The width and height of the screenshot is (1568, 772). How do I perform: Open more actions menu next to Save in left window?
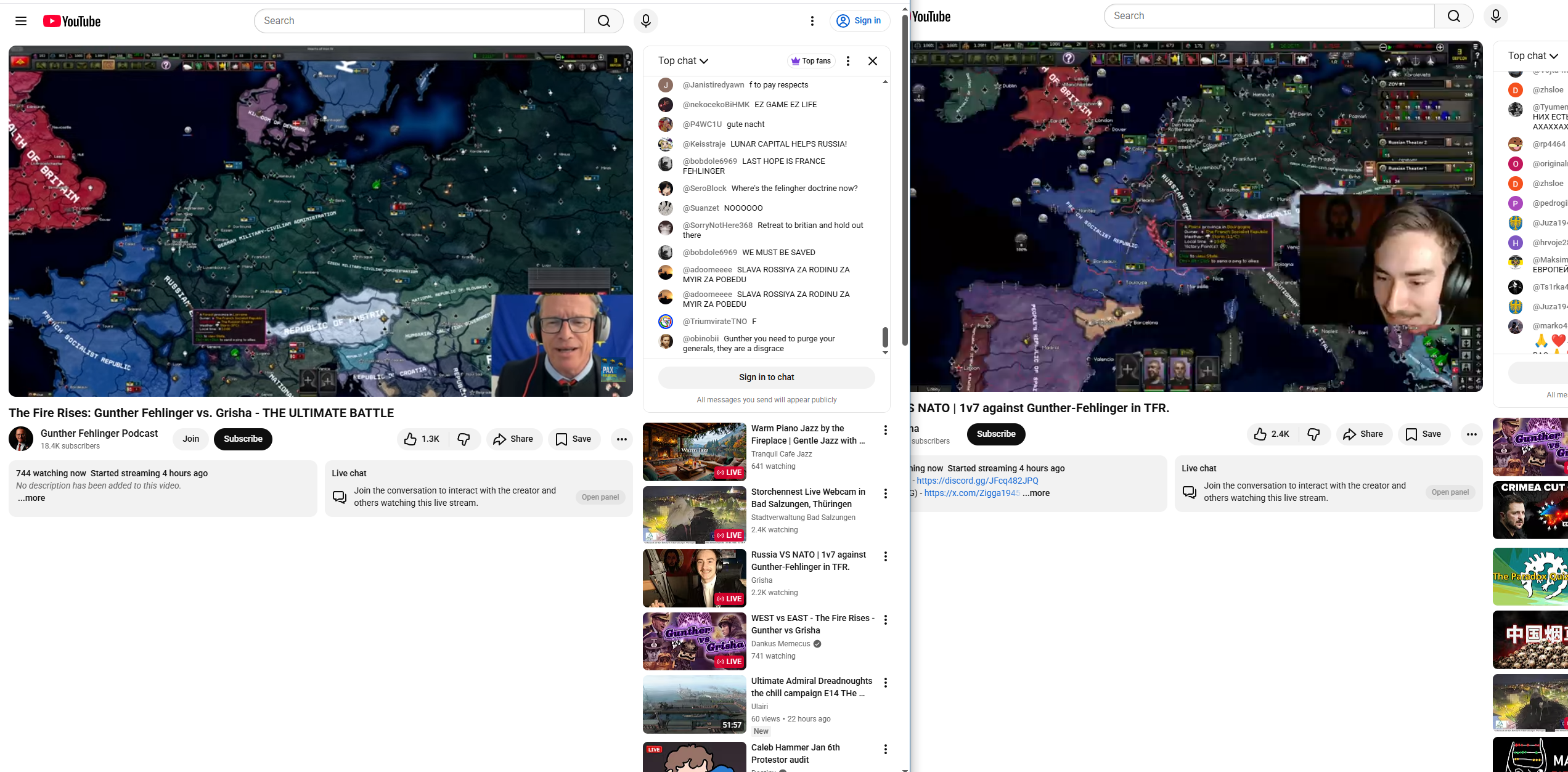click(x=621, y=439)
